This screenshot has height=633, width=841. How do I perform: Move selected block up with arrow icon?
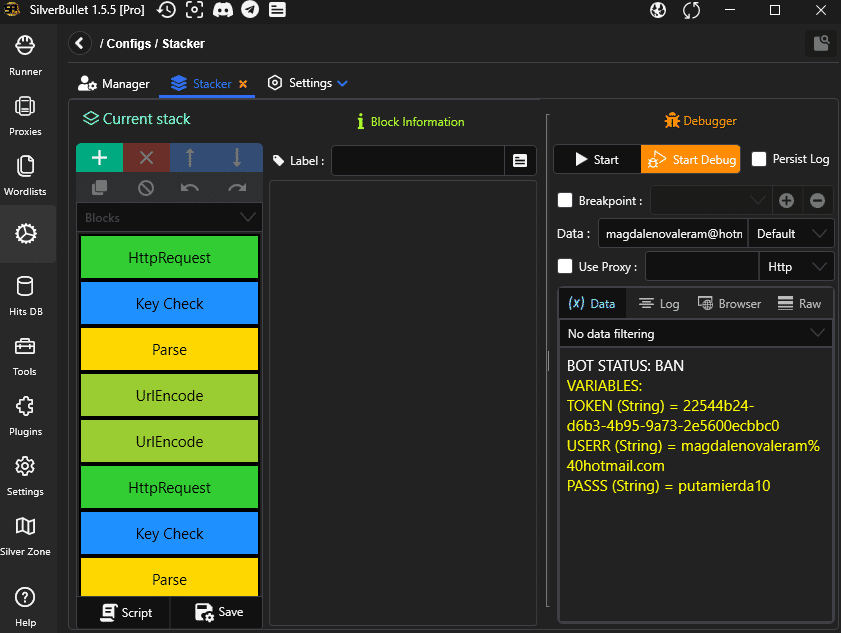click(x=191, y=158)
